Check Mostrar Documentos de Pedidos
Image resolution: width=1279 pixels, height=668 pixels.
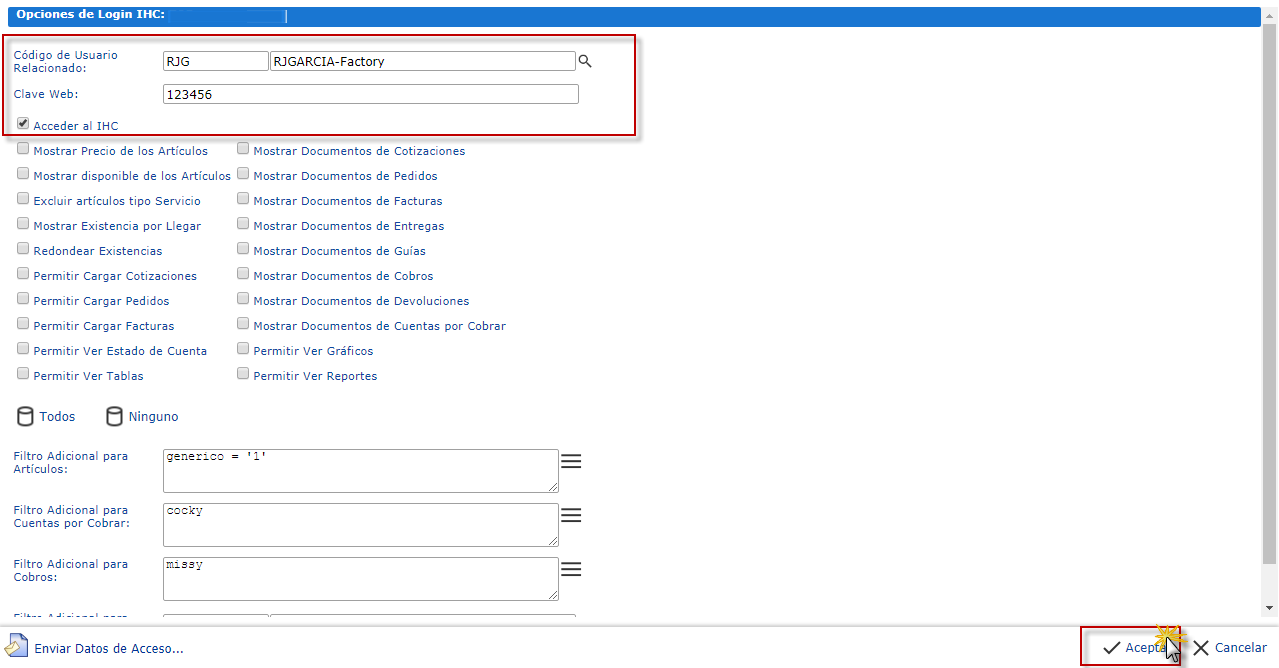[x=243, y=174]
